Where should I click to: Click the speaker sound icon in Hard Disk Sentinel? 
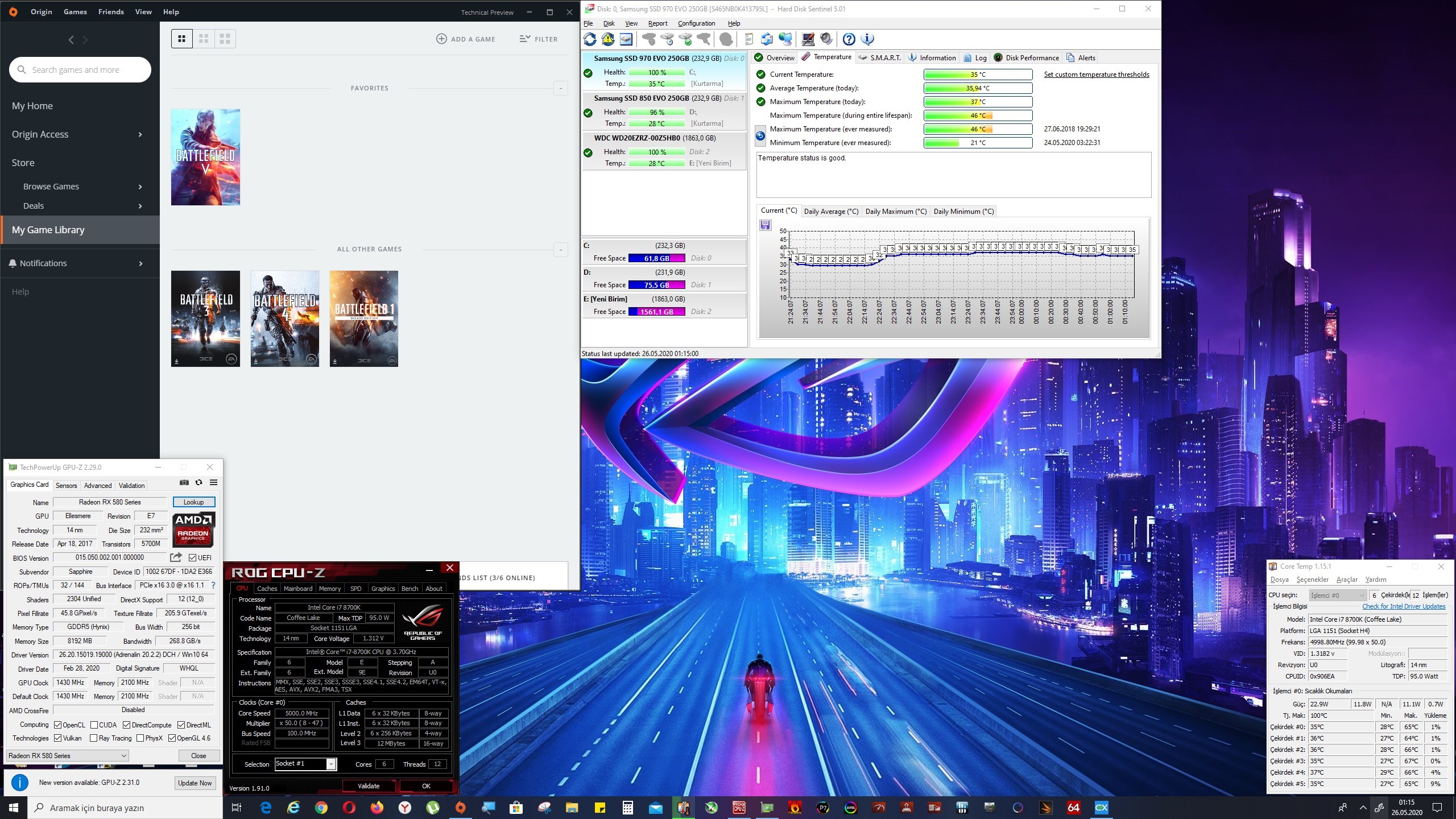click(826, 39)
